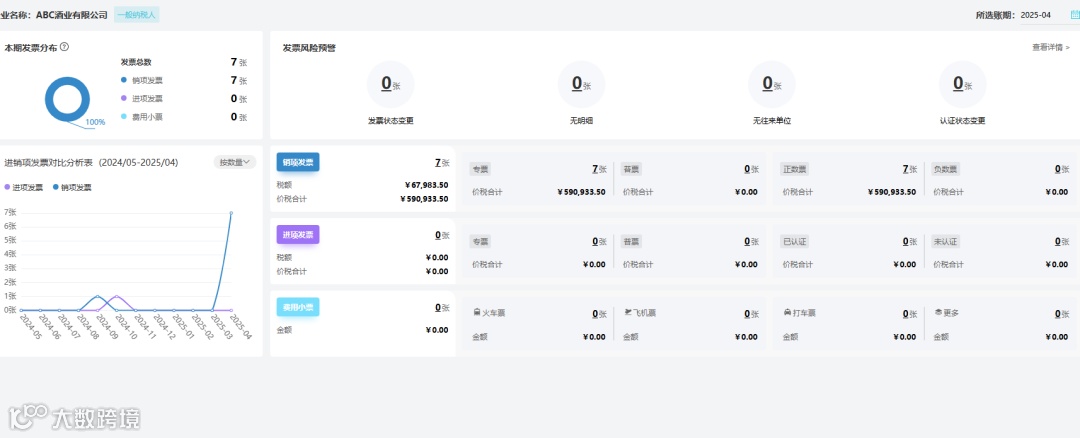Viewport: 1080px width, 438px height.
Task: Open the 按数量 dropdown
Action: pos(235,163)
